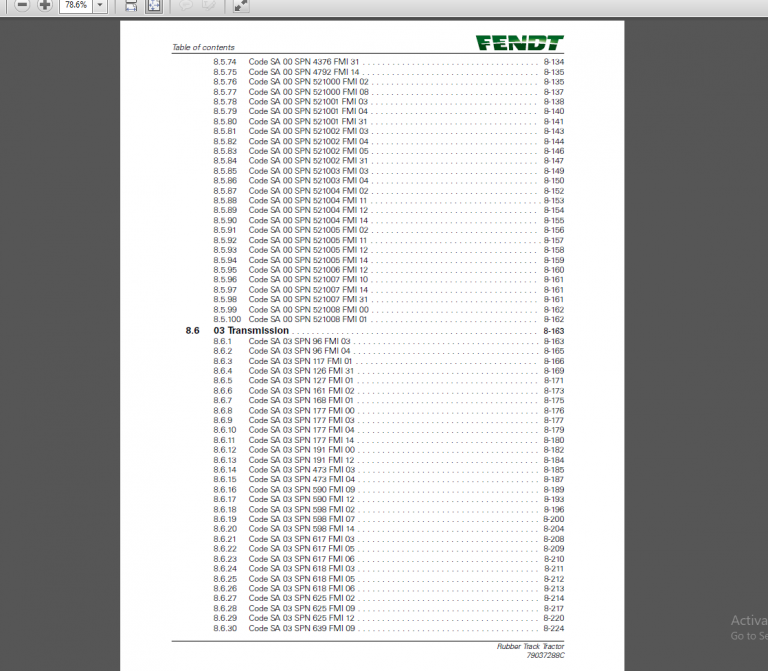Viewport: 768px width, 671px height.
Task: Click 'Code SA 00 SPN 521001 FMI 31'
Action: [x=307, y=121]
